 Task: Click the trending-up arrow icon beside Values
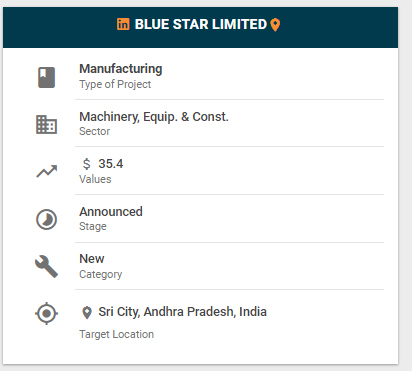pos(47,171)
